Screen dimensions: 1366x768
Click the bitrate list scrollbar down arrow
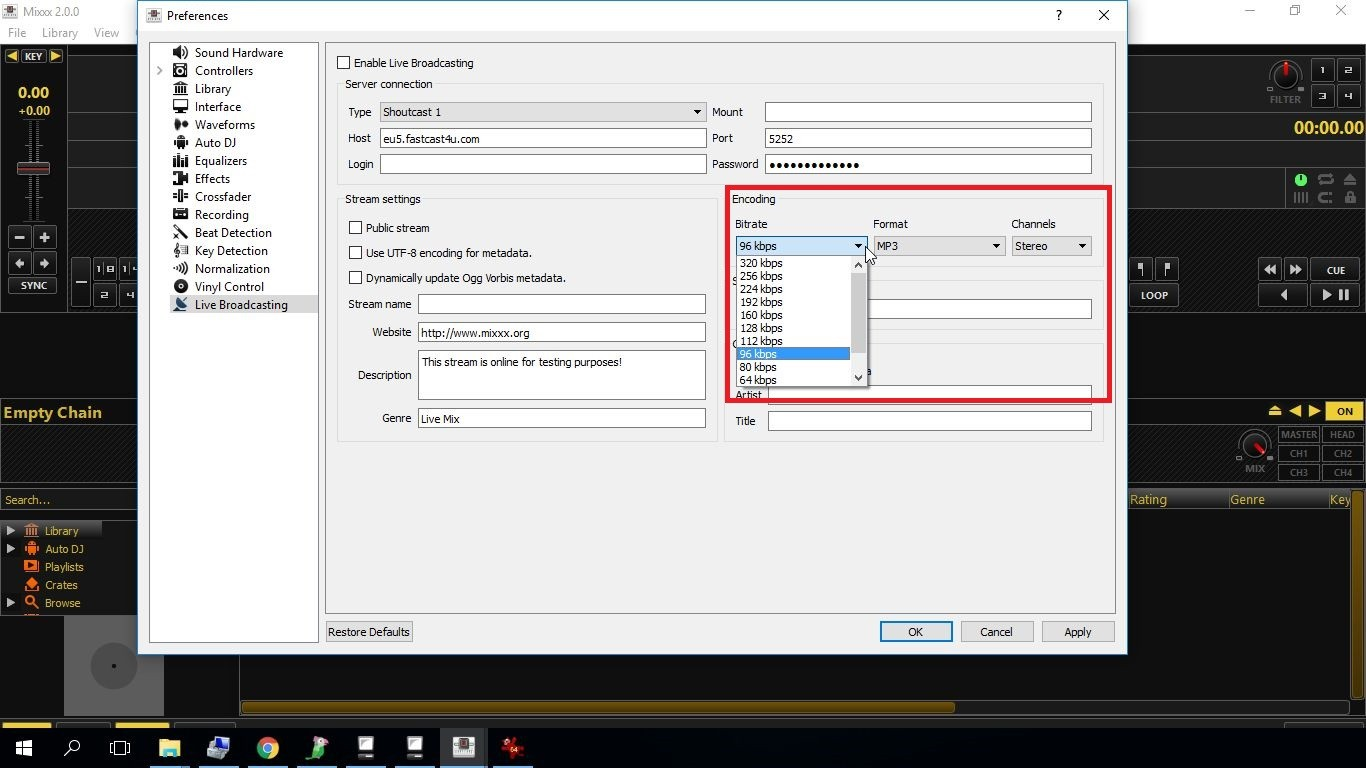(858, 378)
